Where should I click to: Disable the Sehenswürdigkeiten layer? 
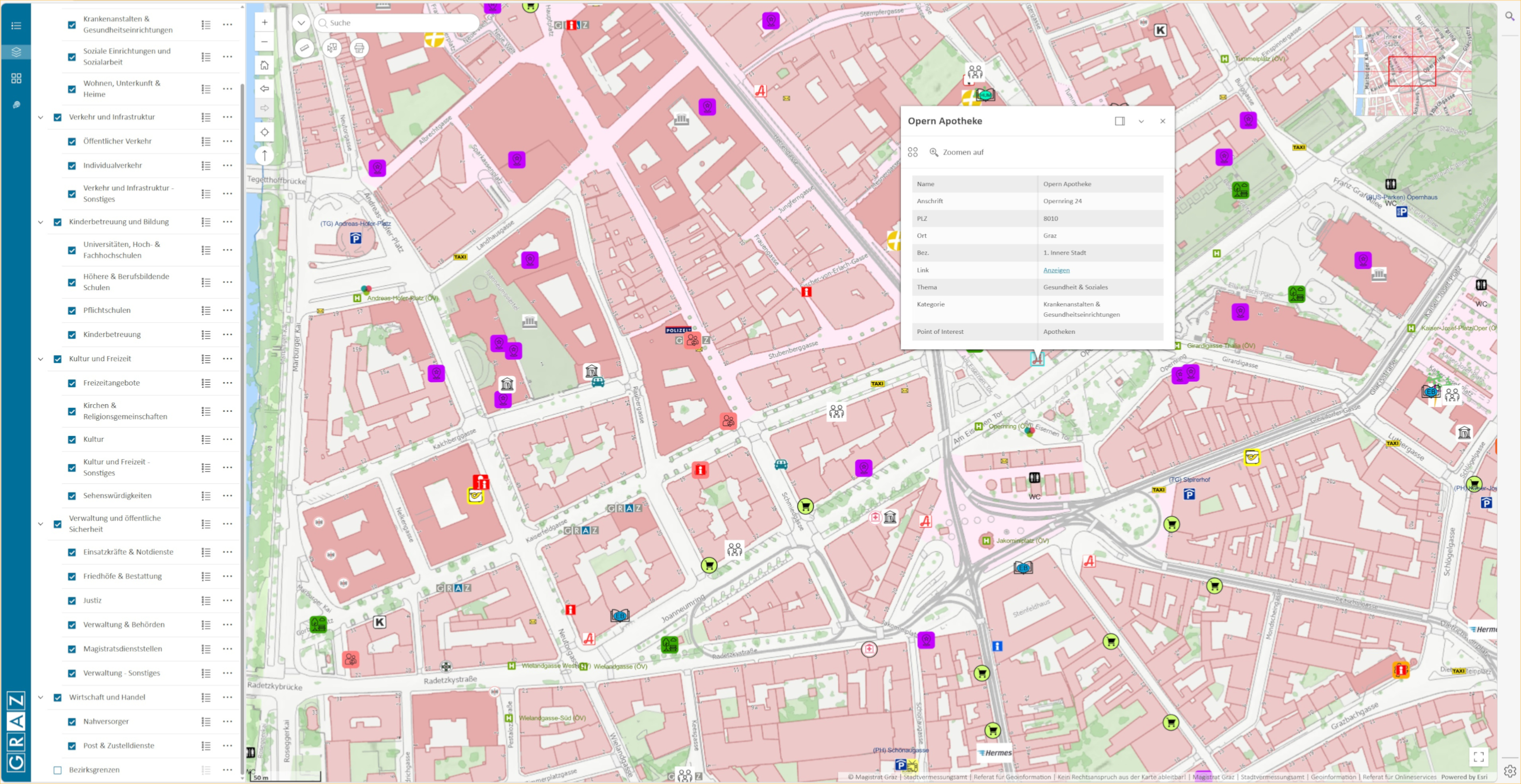[x=72, y=496]
